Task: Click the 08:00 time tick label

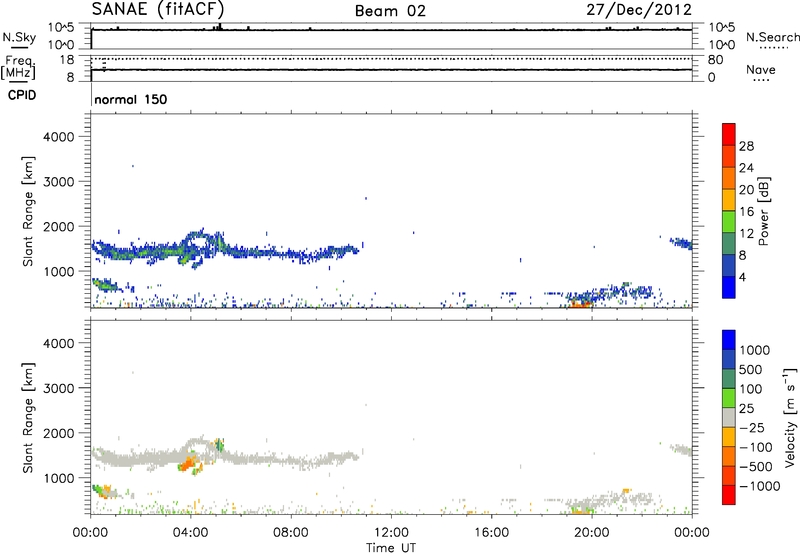Action: (x=291, y=533)
